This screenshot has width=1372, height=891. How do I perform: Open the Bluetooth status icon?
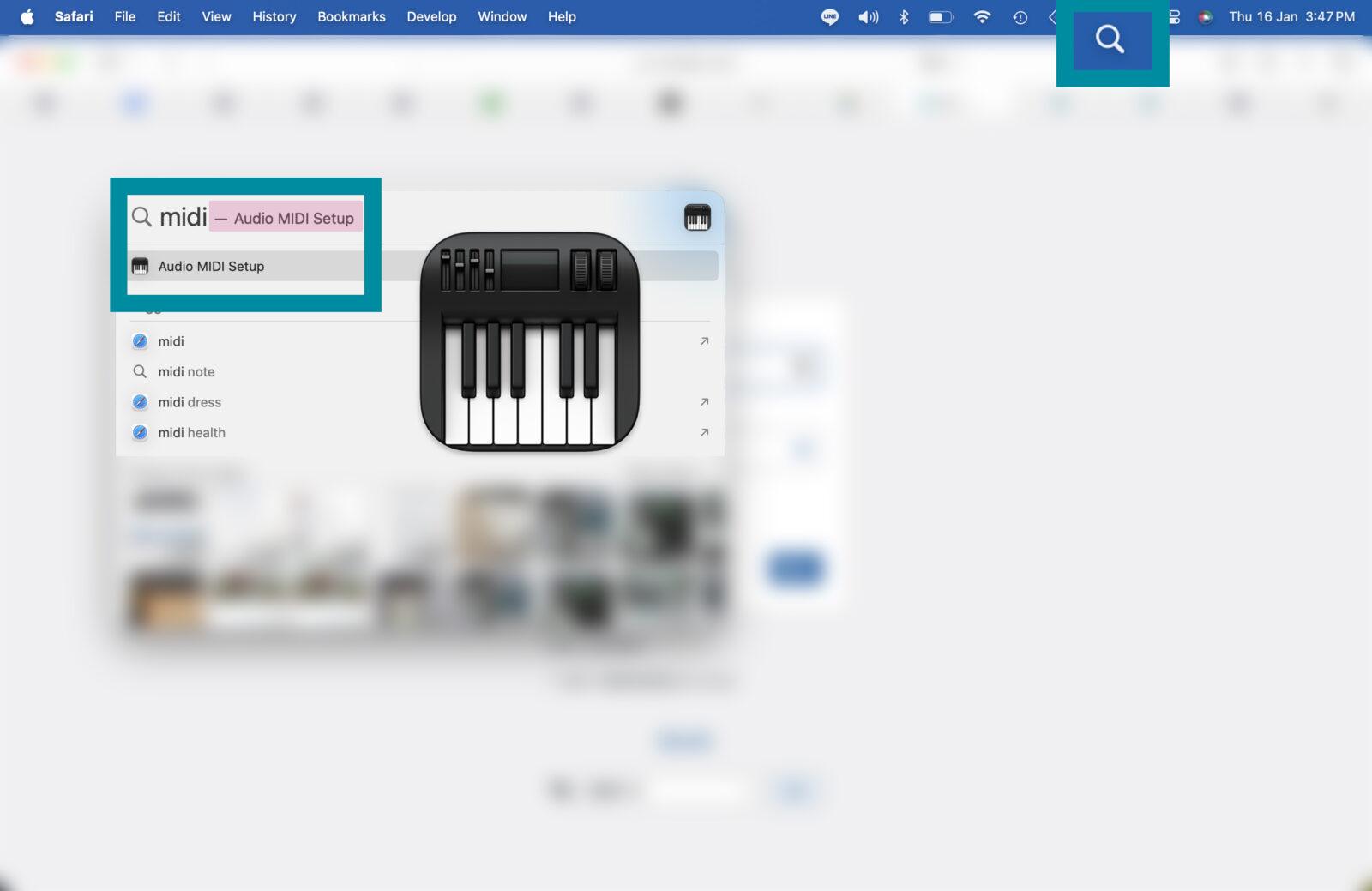904,17
